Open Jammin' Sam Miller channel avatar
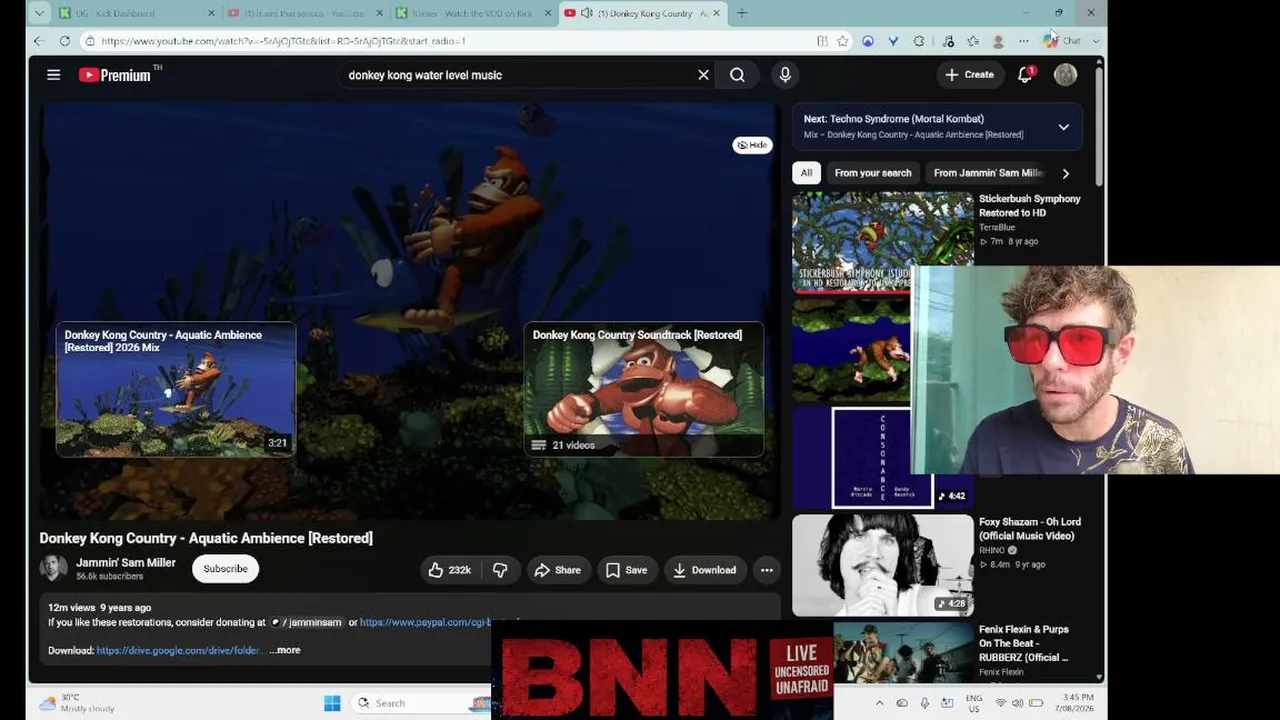This screenshot has height=720, width=1280. [53, 569]
